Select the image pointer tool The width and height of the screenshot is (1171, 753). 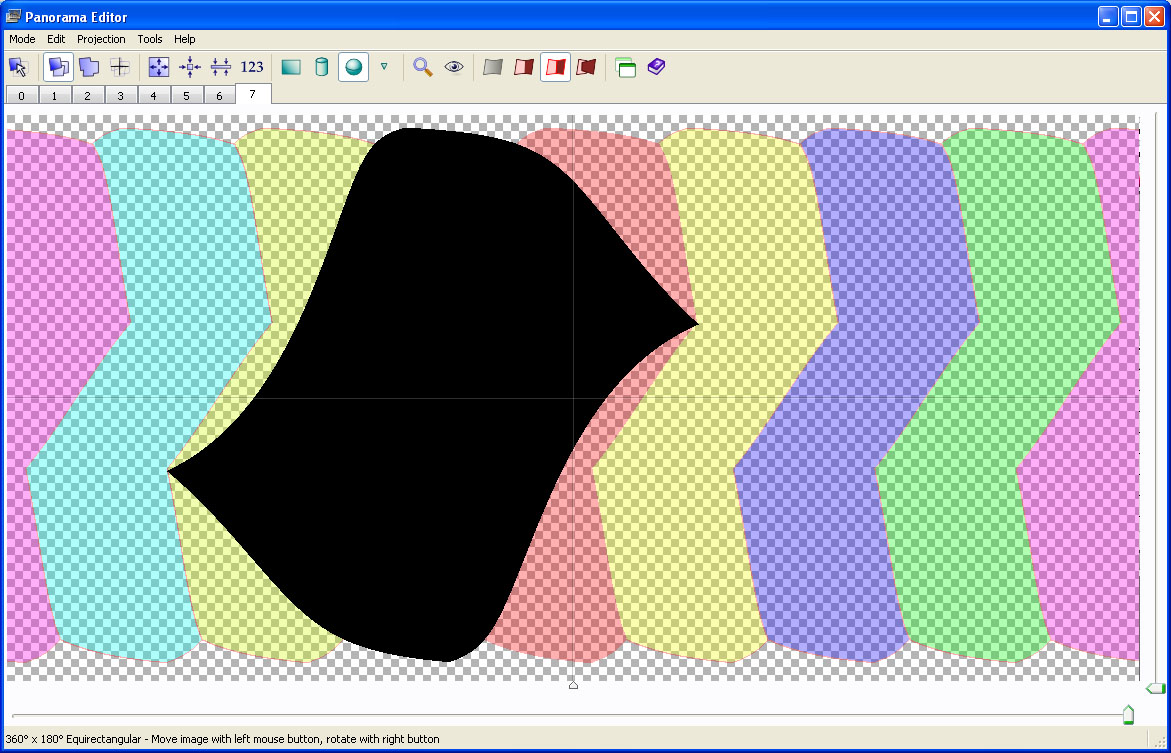18,67
